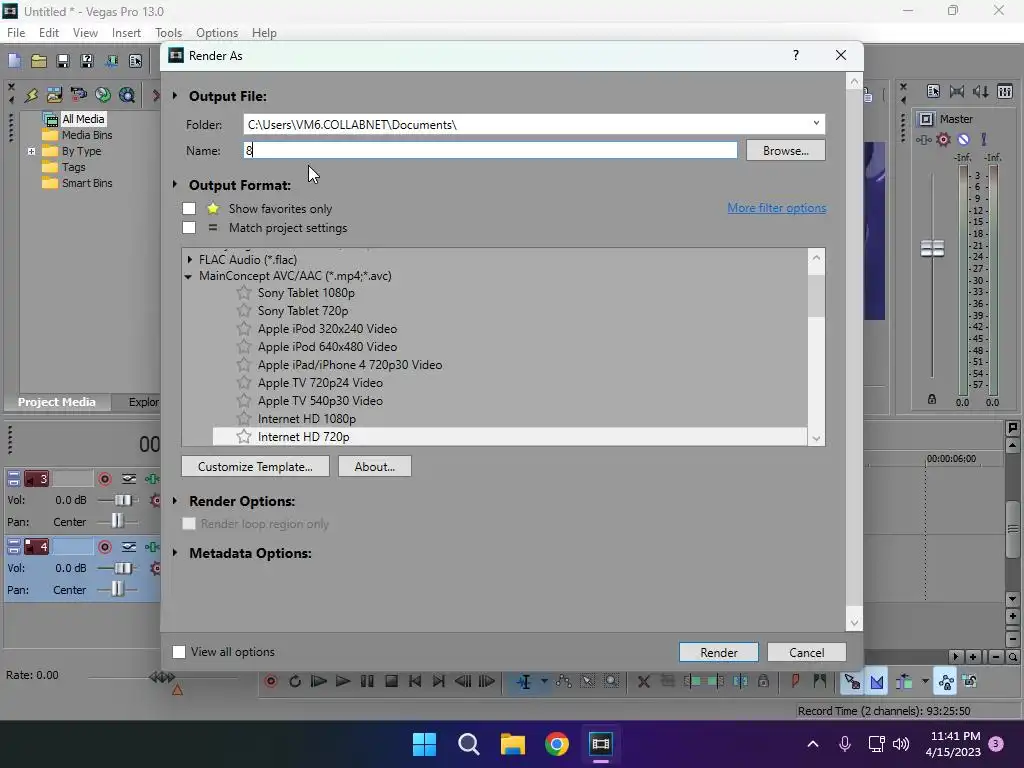1024x768 pixels.
Task: Click Customize Template button
Action: pyautogui.click(x=255, y=466)
